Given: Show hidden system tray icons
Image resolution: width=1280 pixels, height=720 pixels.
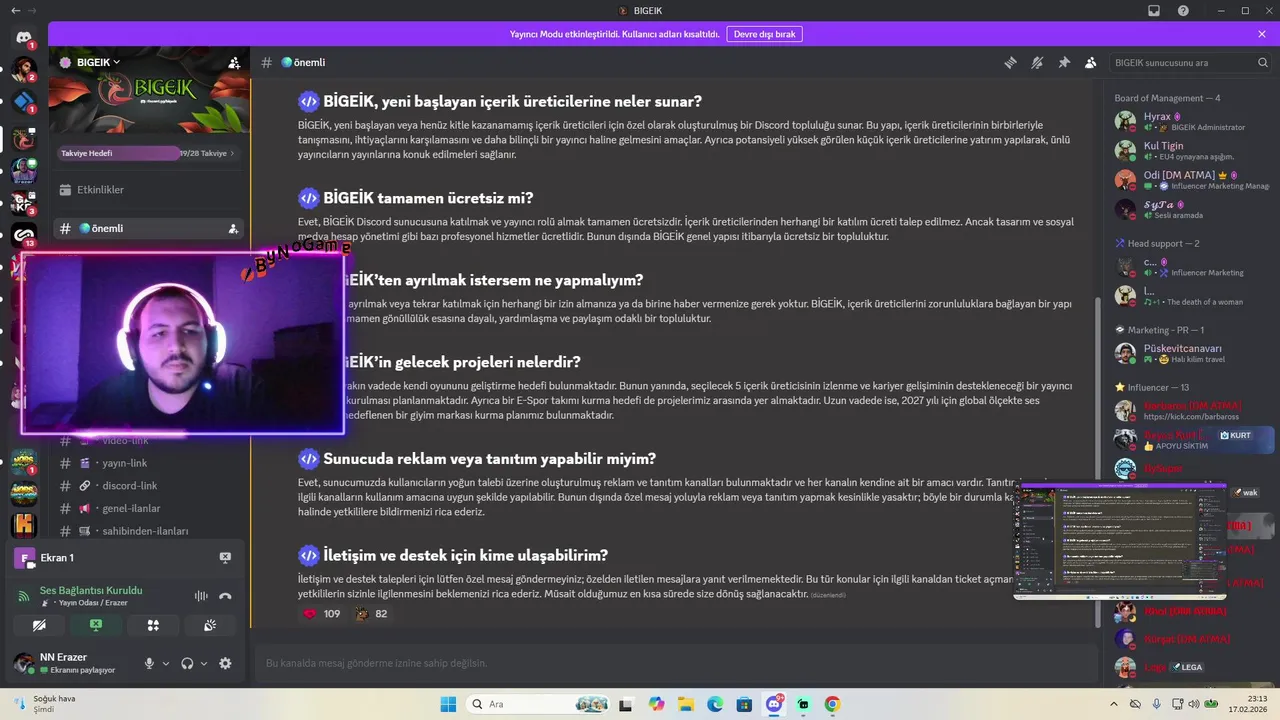Looking at the screenshot, I should (1114, 704).
